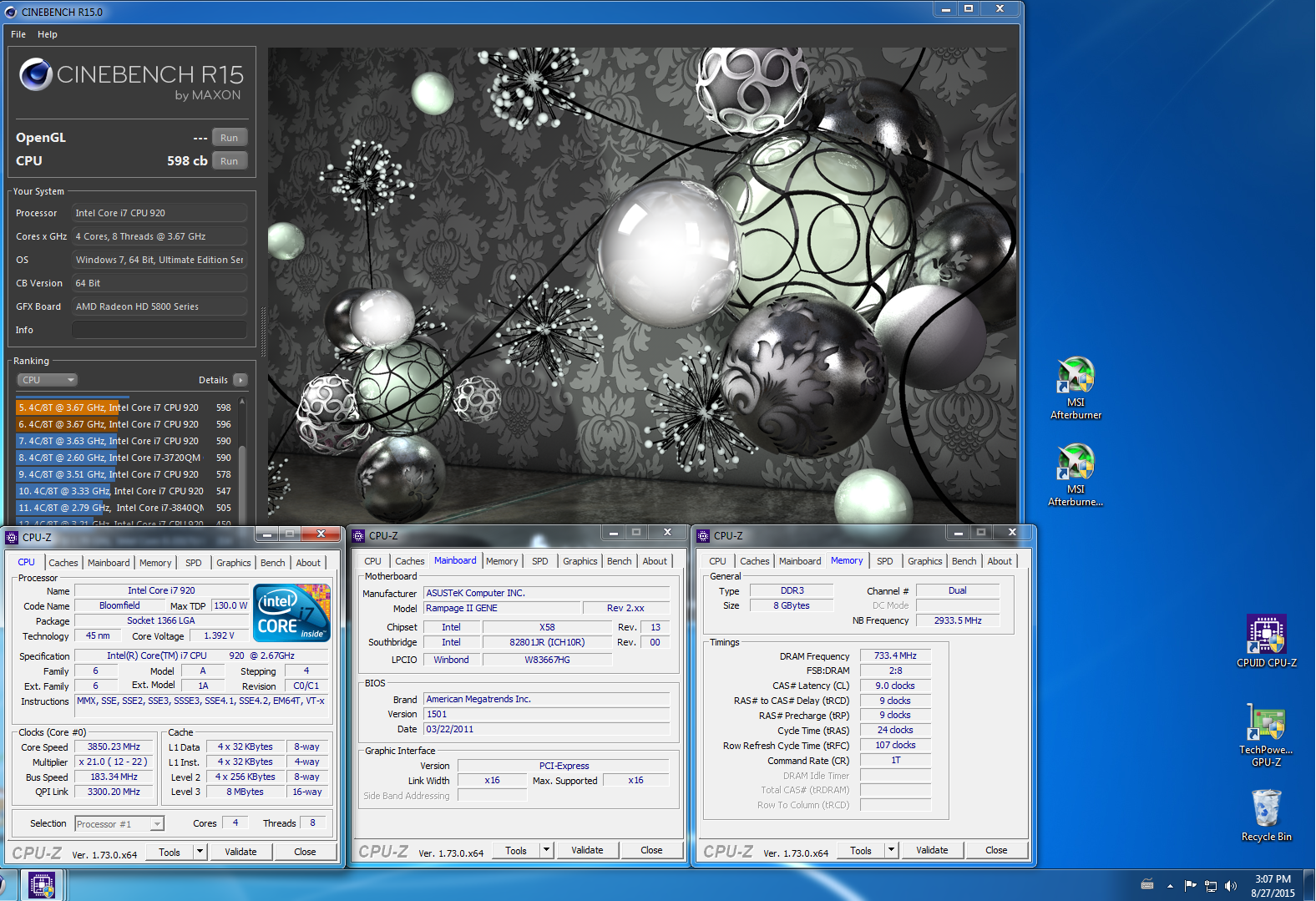1316x901 pixels.
Task: Click the GFX Board value AMD Radeon HD 5800 Series
Action: coord(159,306)
